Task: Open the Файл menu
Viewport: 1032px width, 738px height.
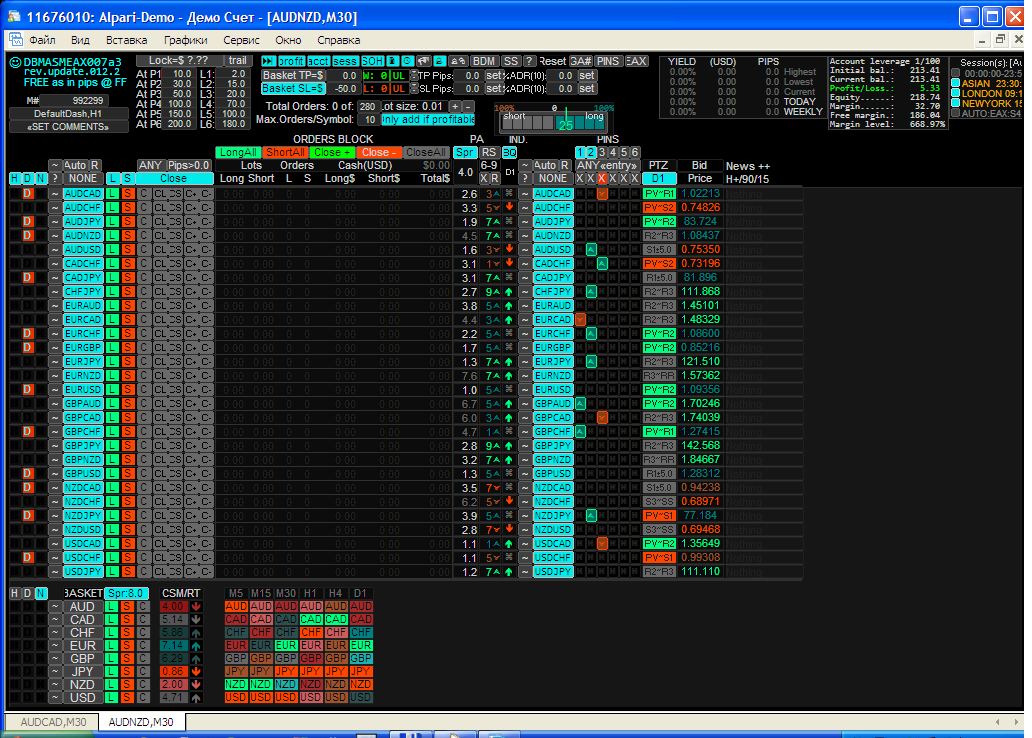Action: click(42, 40)
